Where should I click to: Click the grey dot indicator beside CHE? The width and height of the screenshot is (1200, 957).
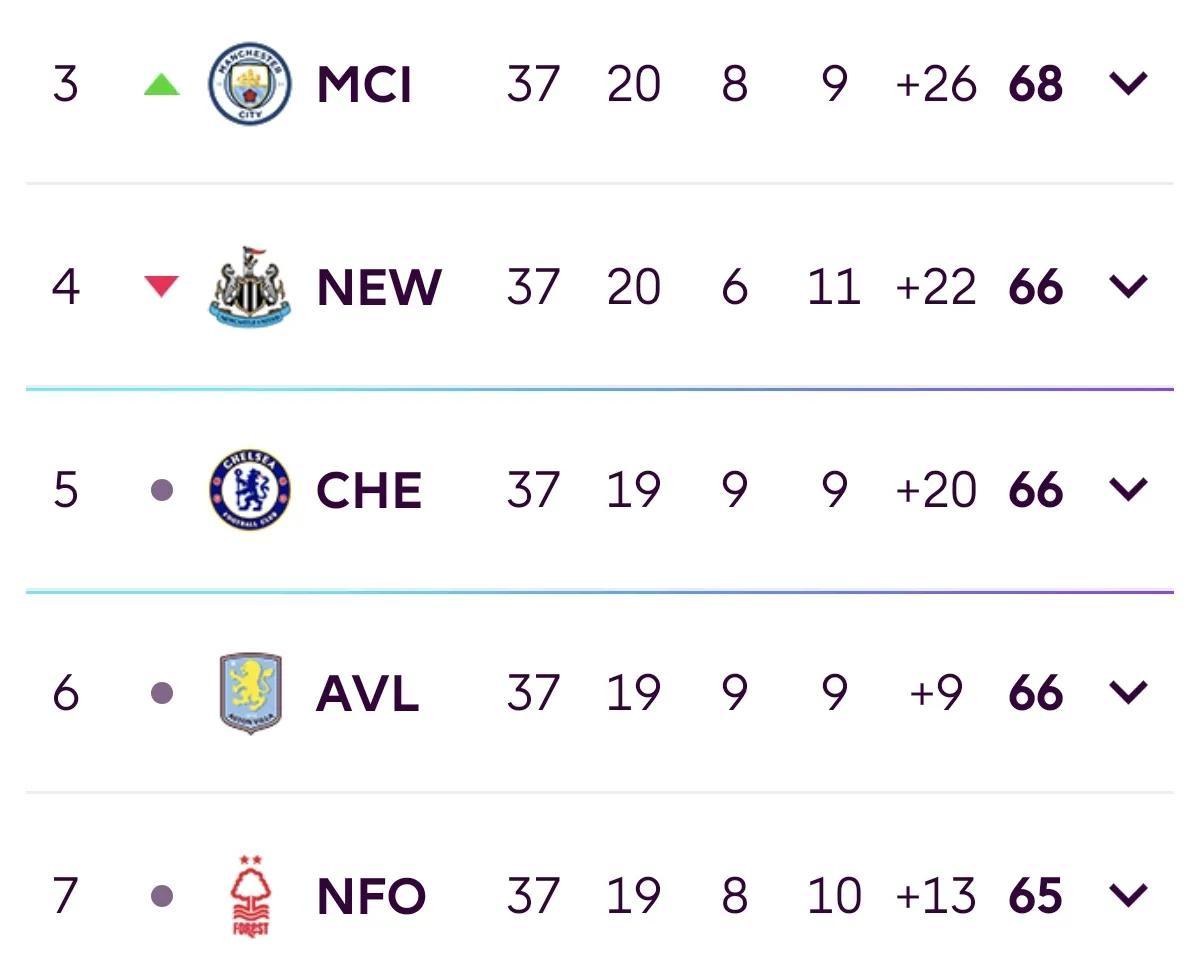162,491
